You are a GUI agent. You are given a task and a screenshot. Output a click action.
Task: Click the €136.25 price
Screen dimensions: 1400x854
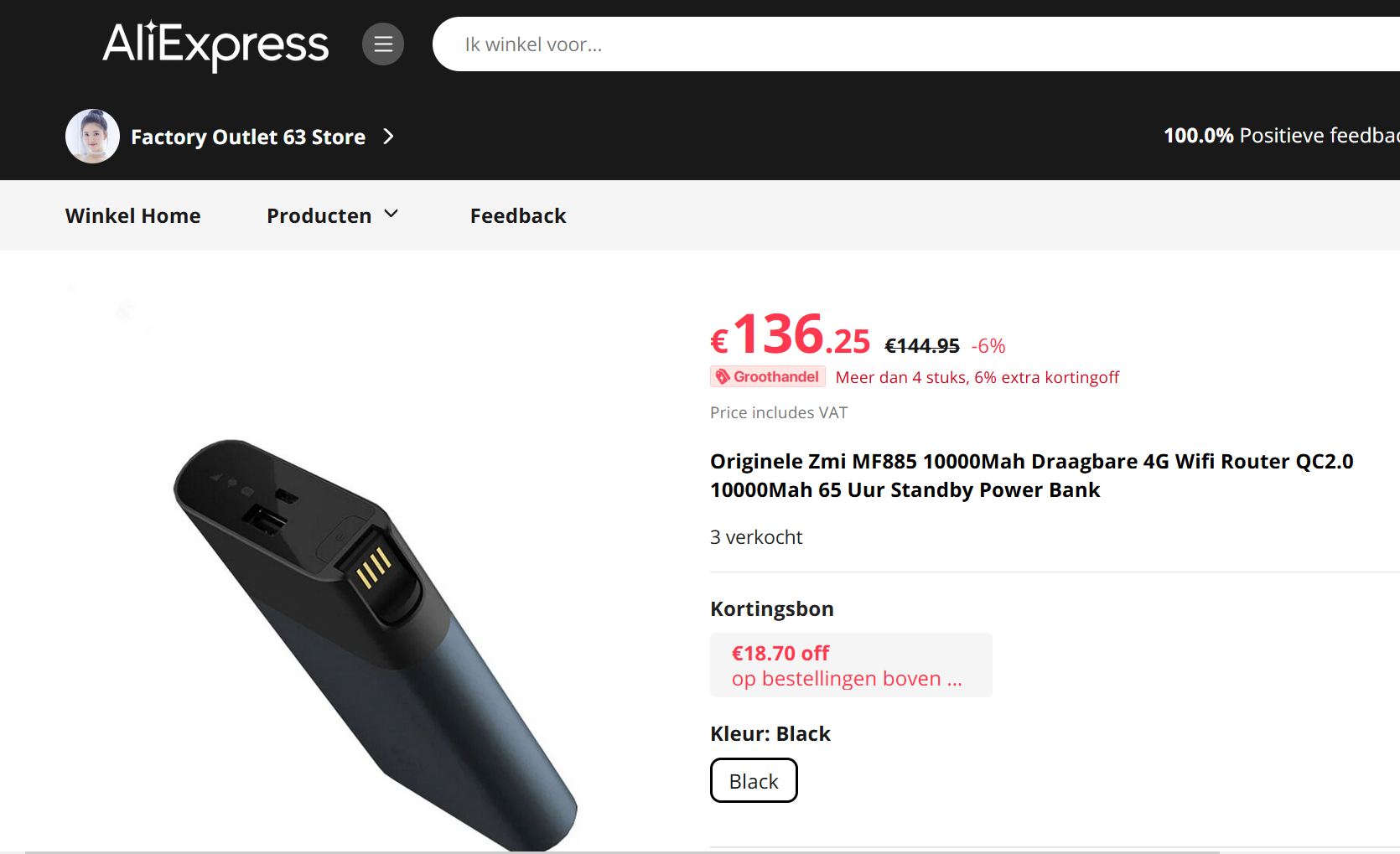click(x=791, y=334)
